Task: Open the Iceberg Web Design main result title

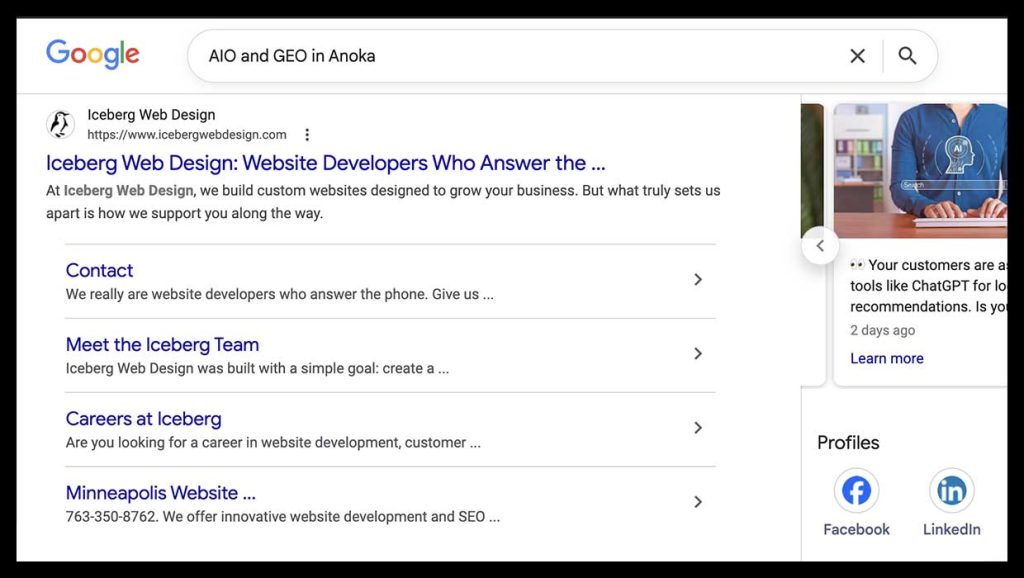Action: [x=325, y=163]
